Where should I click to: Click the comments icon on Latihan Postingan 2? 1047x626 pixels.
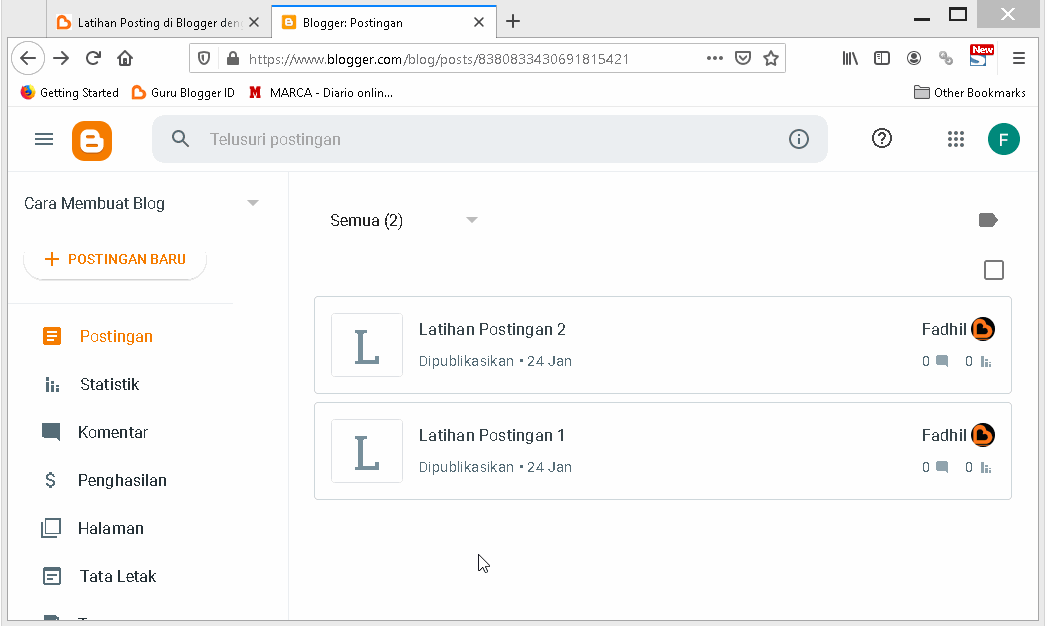942,361
